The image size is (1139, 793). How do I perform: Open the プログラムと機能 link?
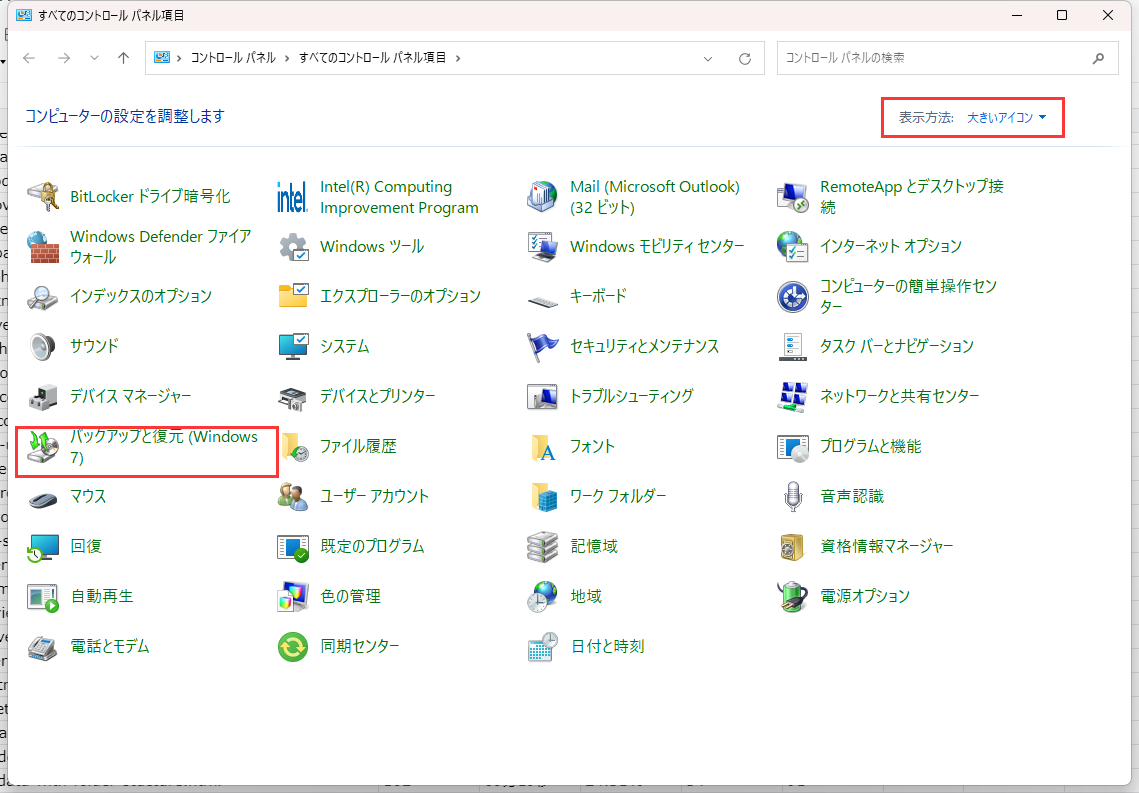tap(870, 447)
